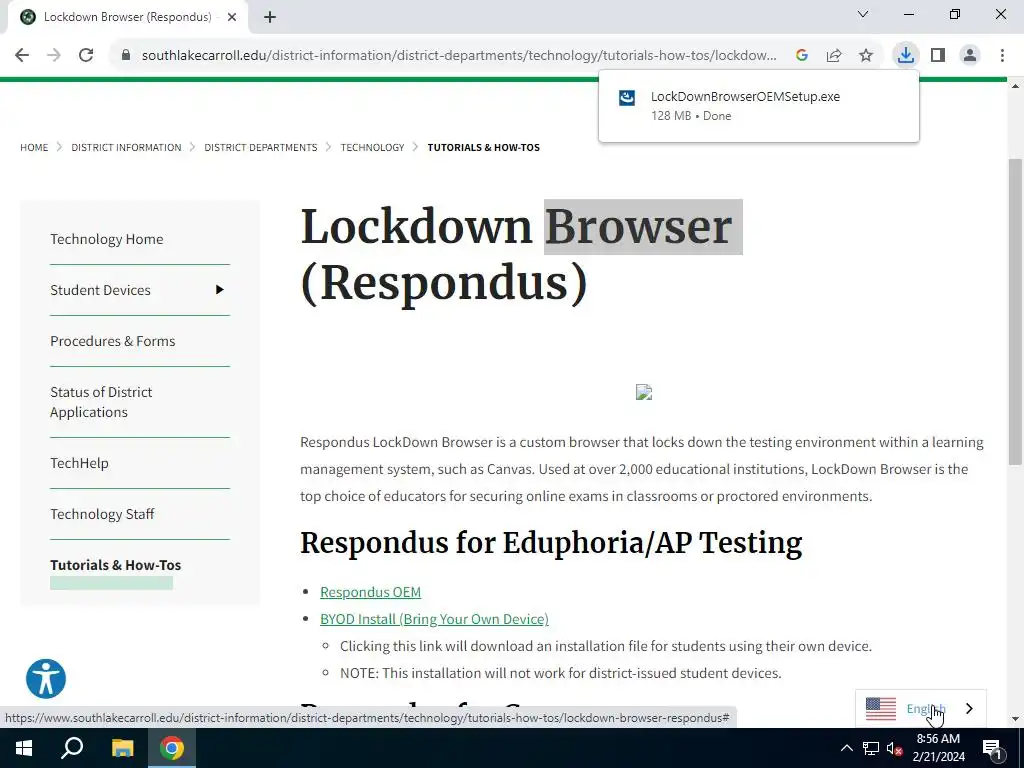Open Status of District Applications link
The height and width of the screenshot is (768, 1024).
pos(101,402)
